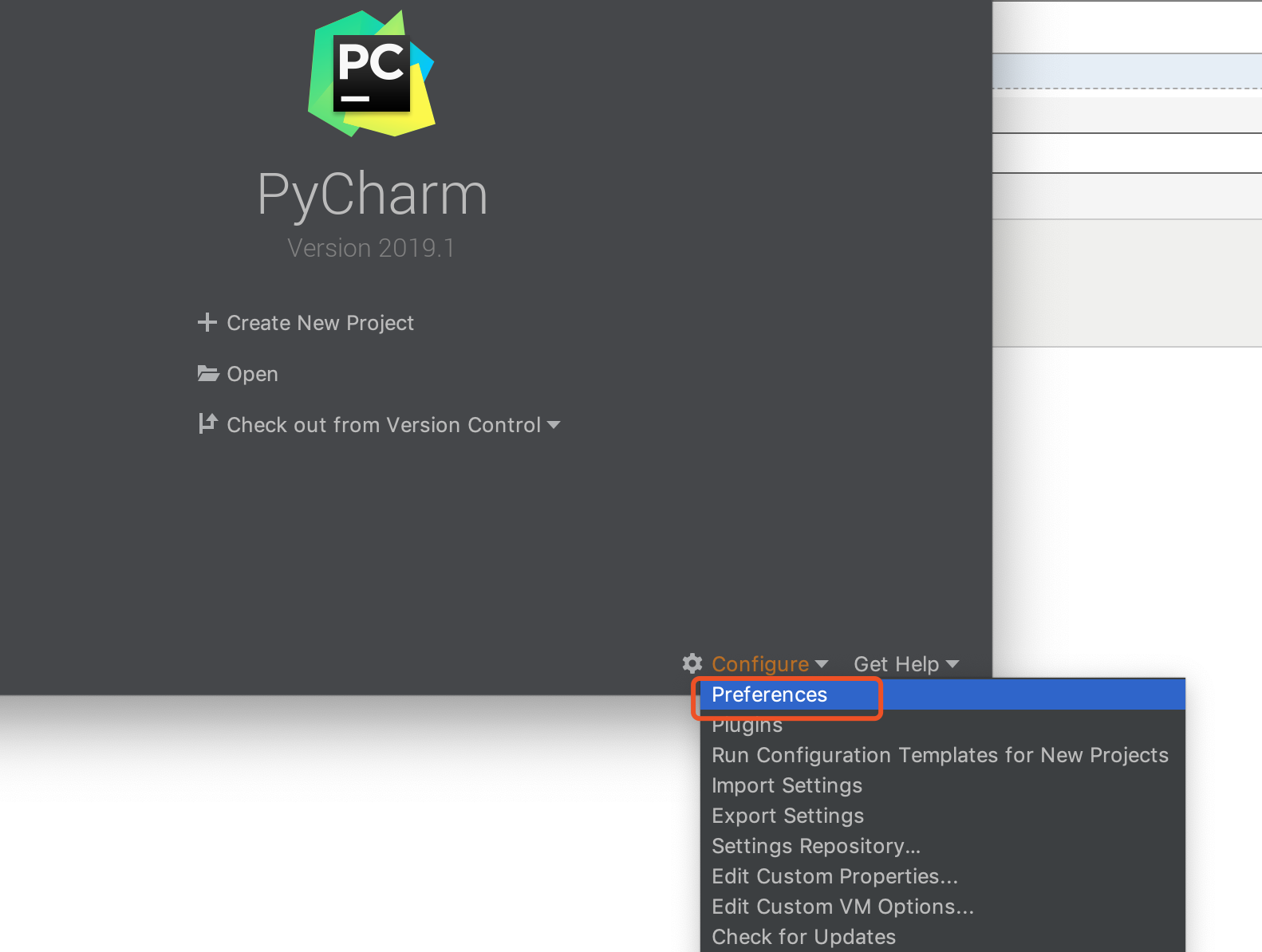Click the PyCharm logo icon
Viewport: 1262px width, 952px height.
click(x=372, y=73)
